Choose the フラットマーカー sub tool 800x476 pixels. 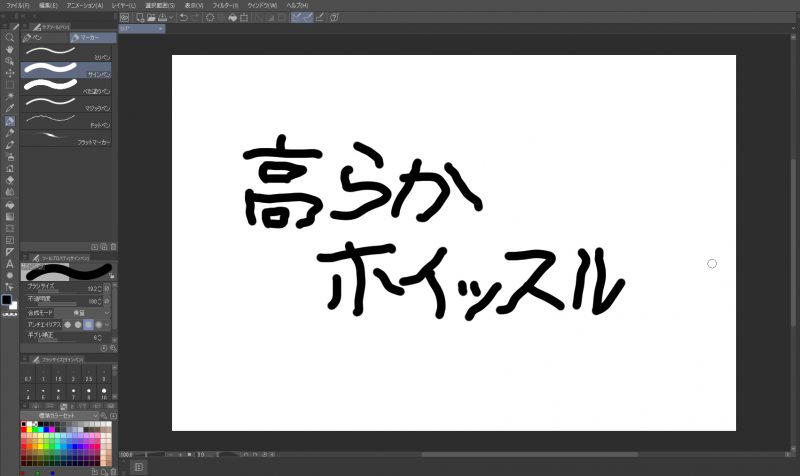point(66,138)
